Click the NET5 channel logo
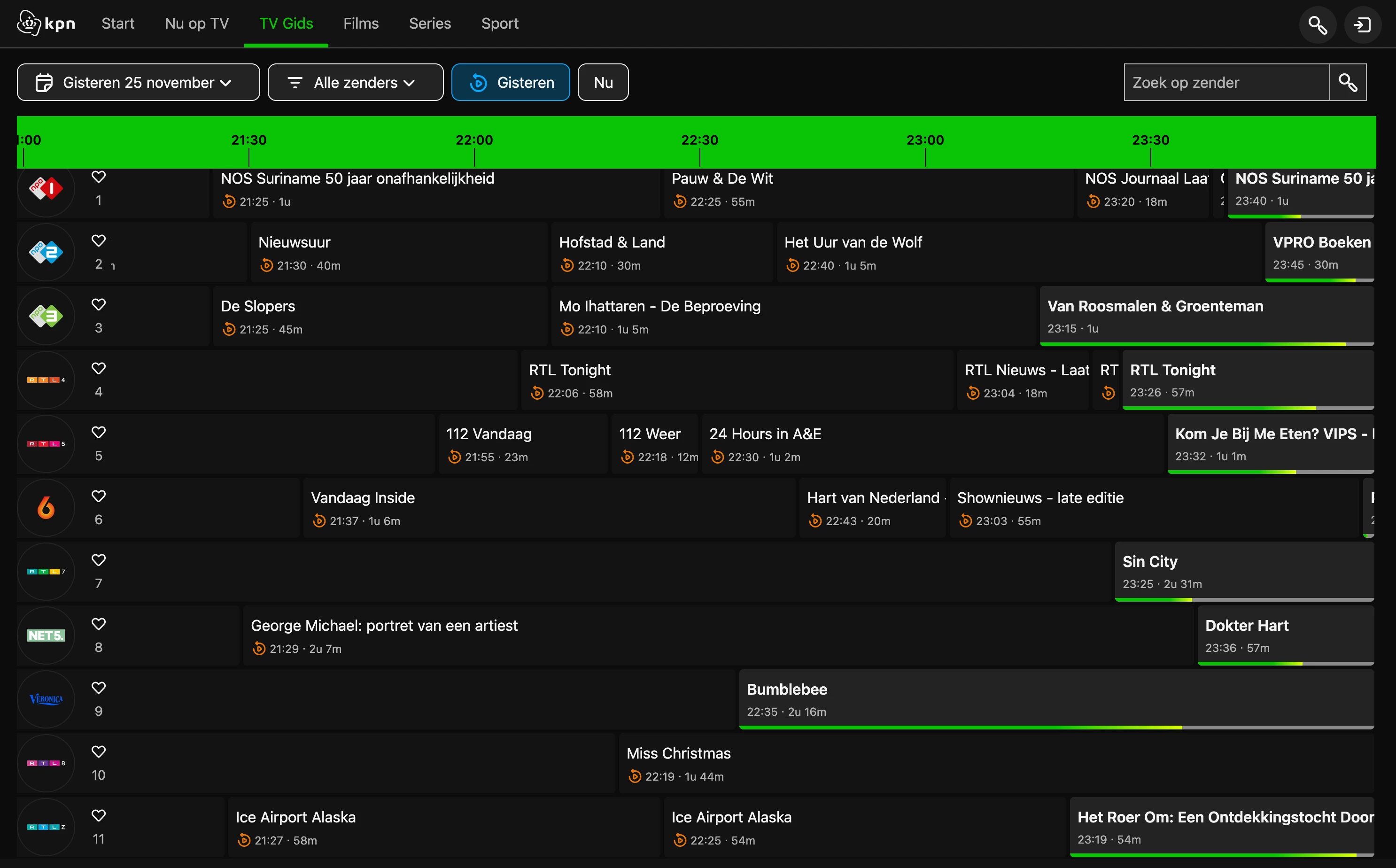Viewport: 1396px width, 868px height. click(46, 635)
